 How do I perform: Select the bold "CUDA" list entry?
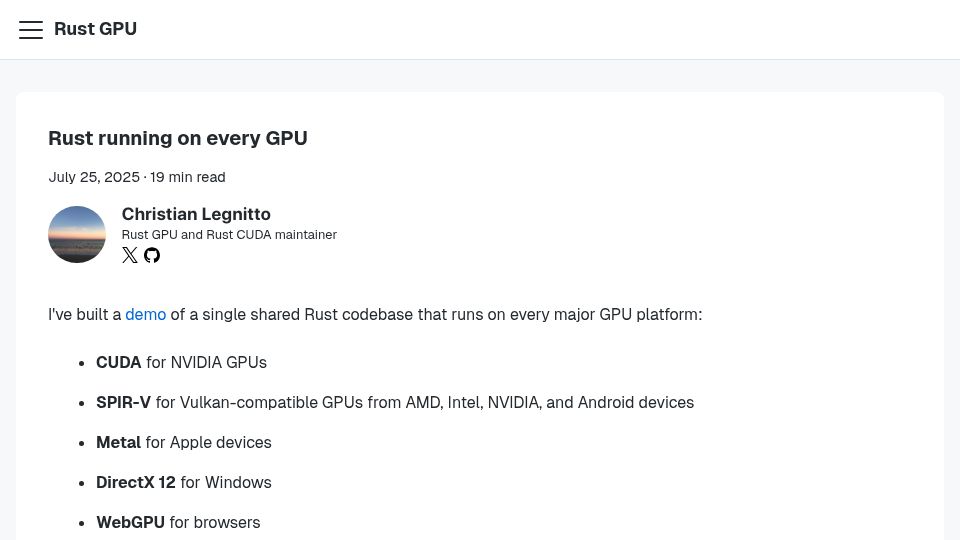pyautogui.click(x=119, y=362)
